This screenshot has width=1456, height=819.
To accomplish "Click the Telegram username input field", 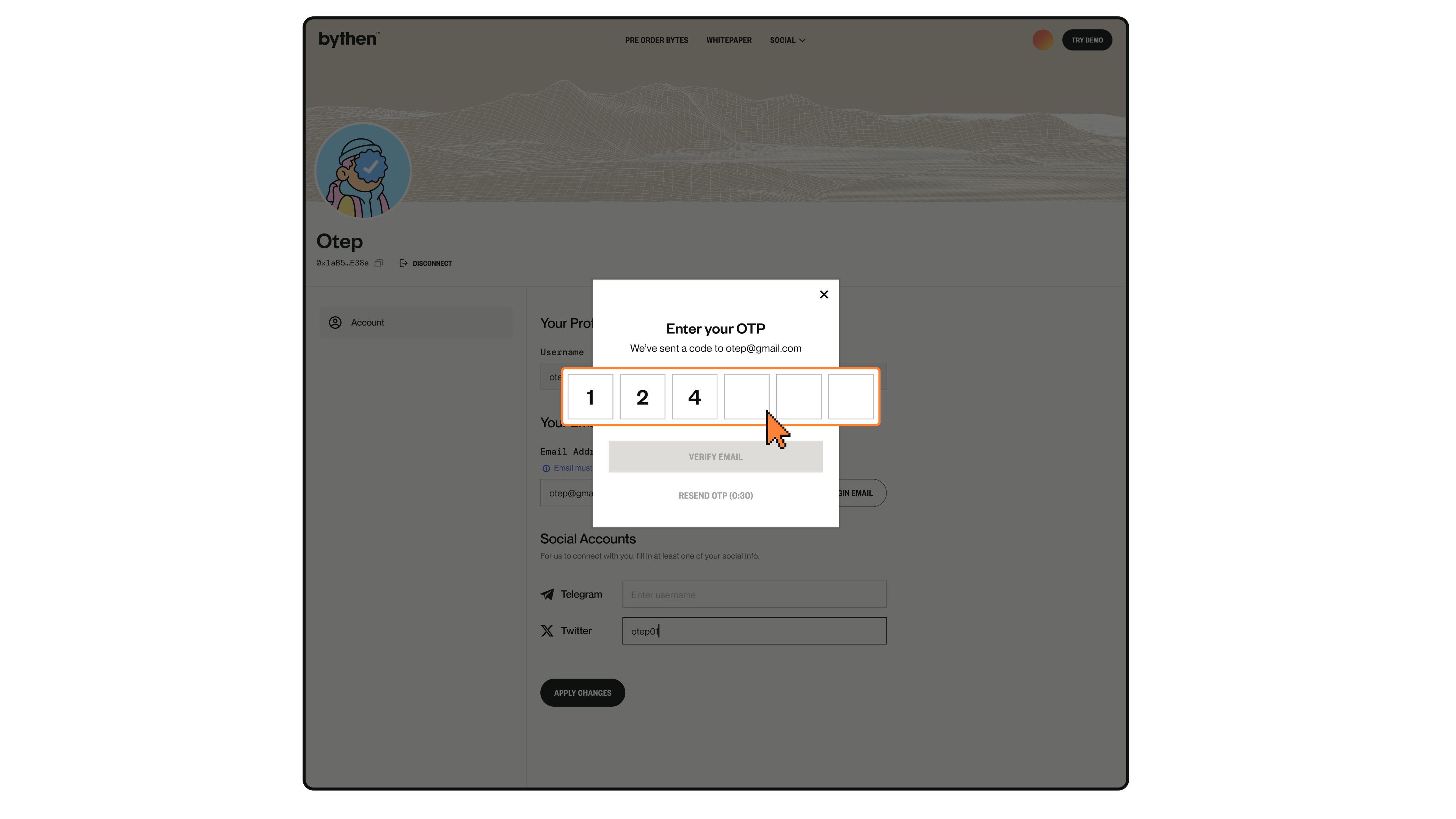I will click(x=754, y=595).
